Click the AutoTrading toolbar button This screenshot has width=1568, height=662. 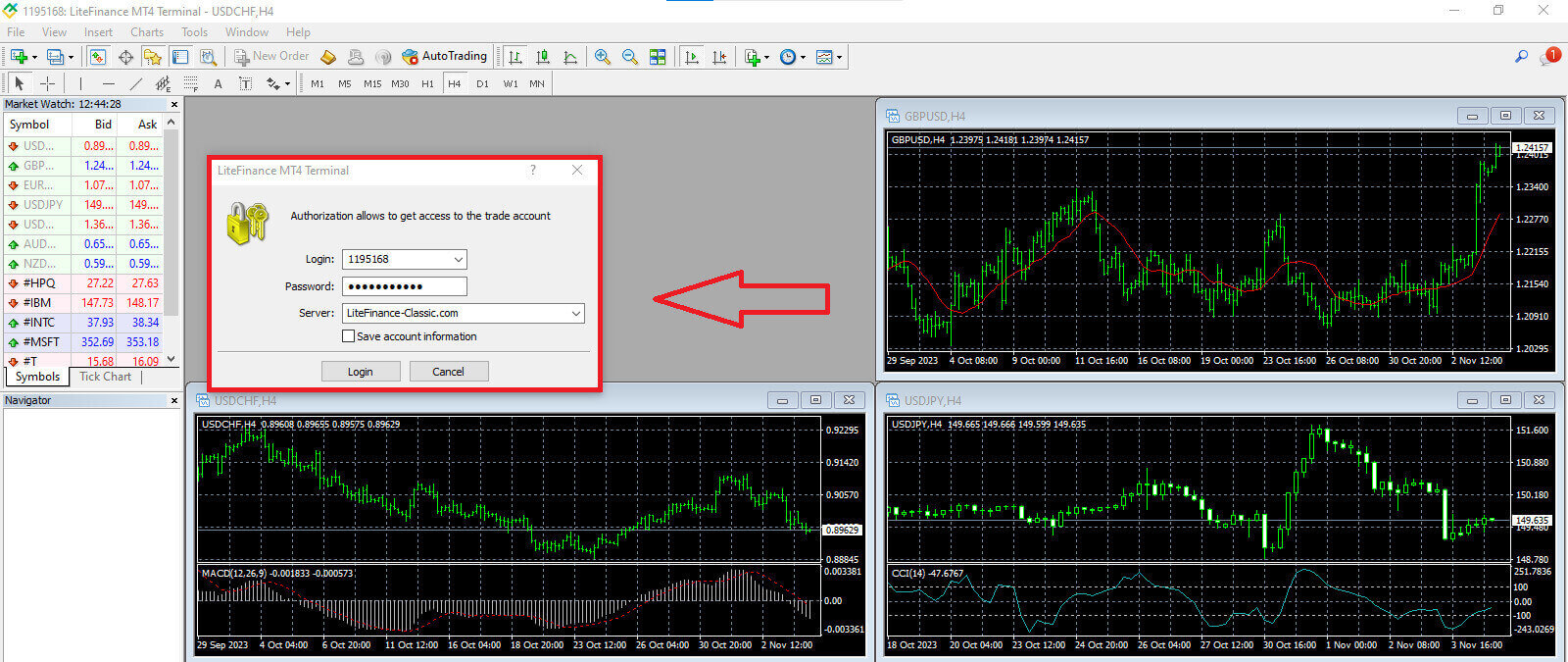(445, 57)
